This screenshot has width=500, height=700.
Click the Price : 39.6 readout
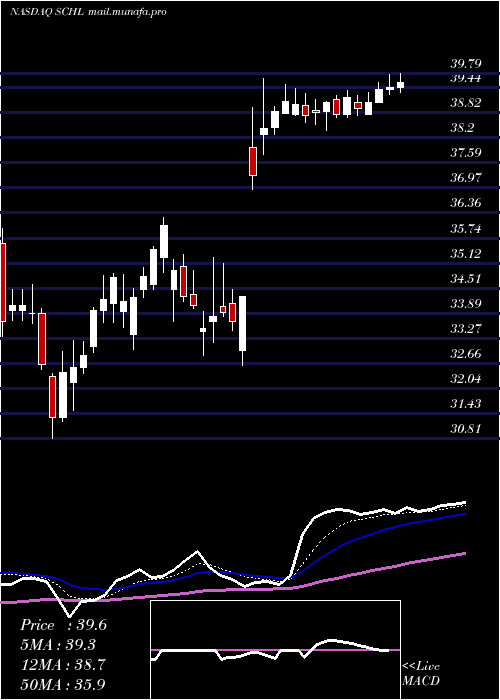(x=63, y=625)
